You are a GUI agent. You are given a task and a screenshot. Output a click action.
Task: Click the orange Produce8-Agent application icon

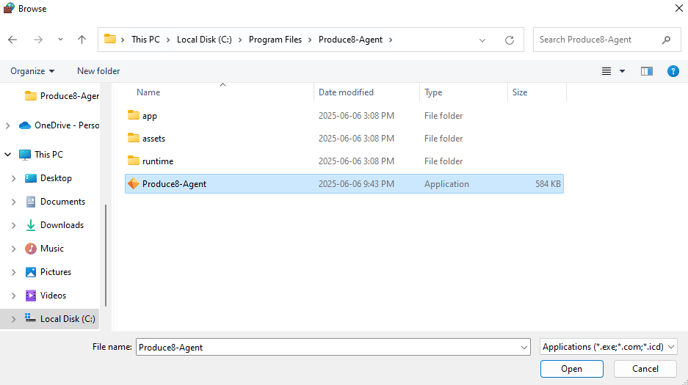[x=133, y=184]
